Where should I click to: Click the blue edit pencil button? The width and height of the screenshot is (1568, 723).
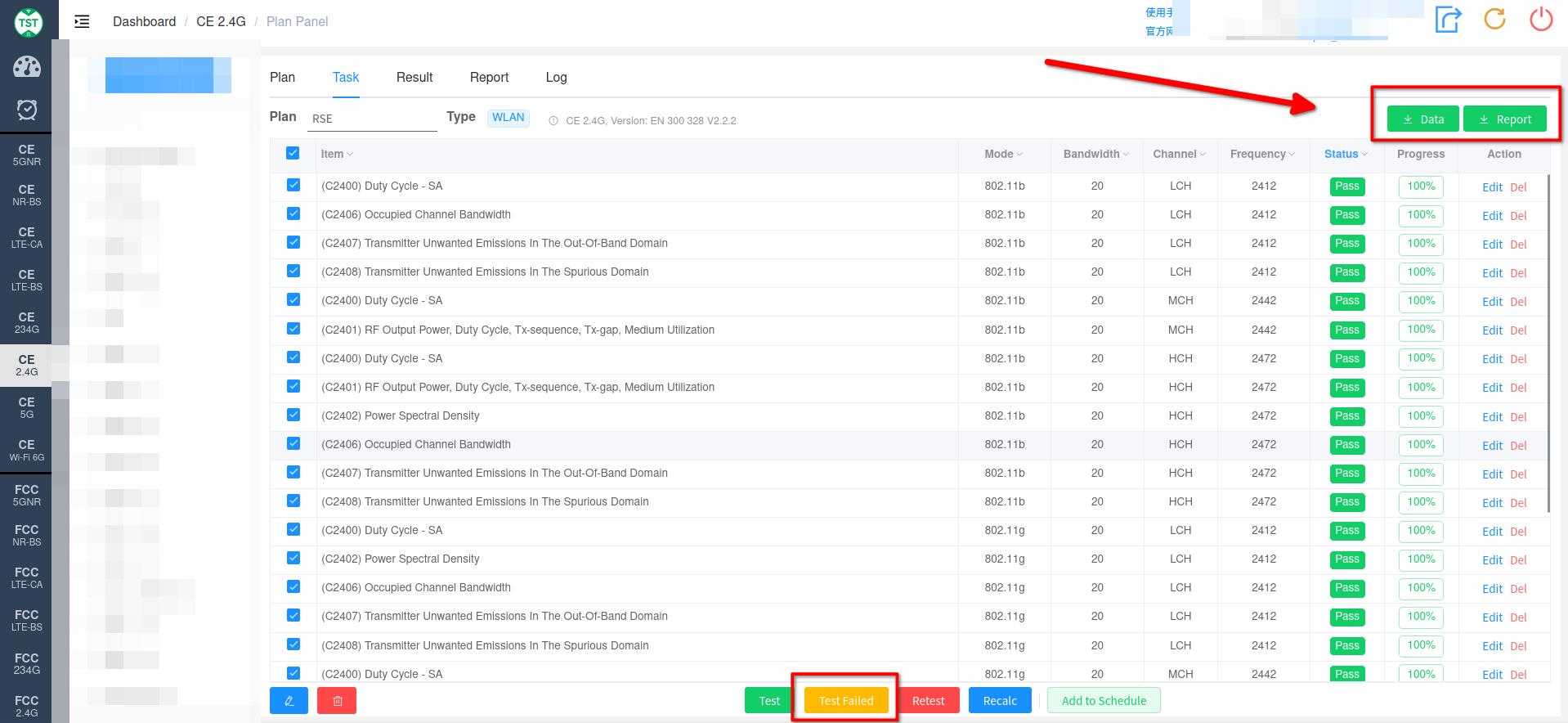[x=289, y=701]
